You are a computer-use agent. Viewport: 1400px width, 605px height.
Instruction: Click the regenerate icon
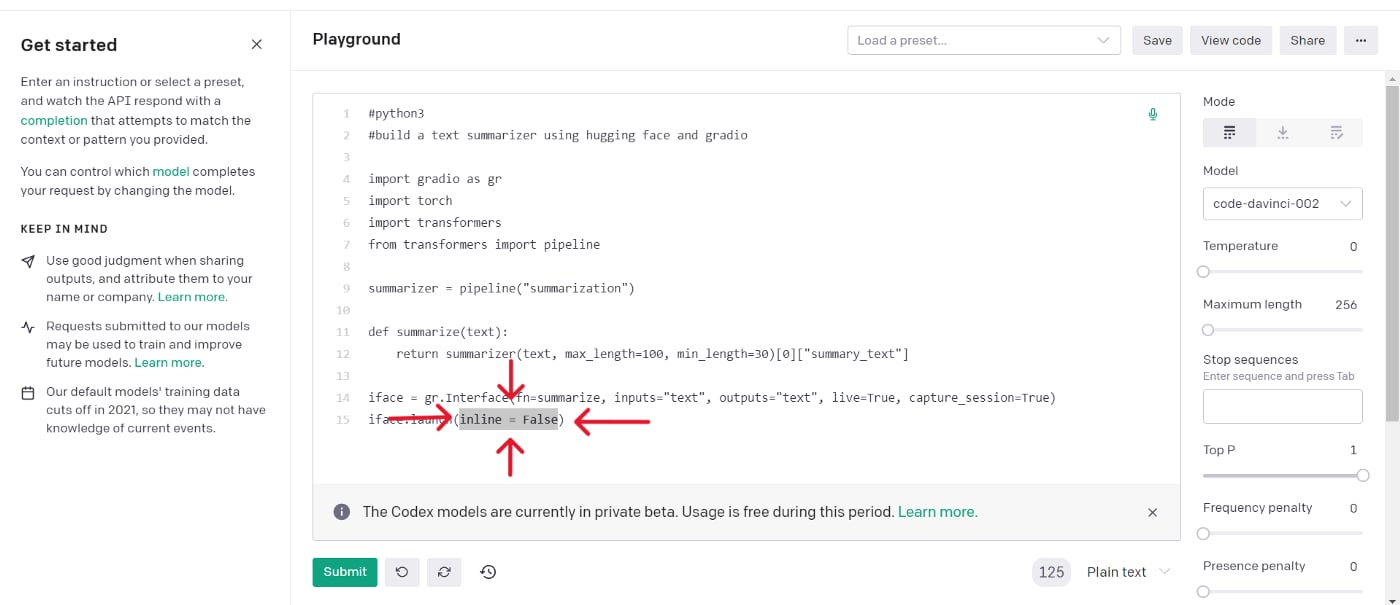tap(444, 572)
